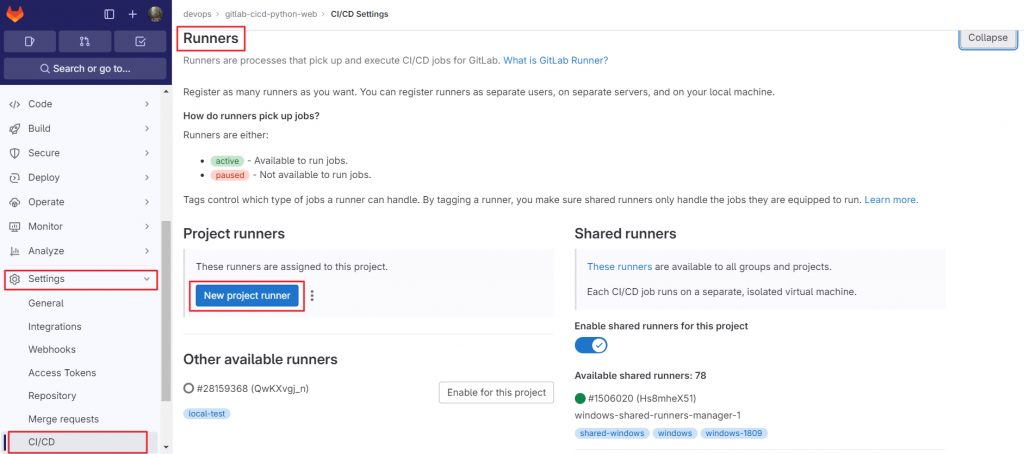Open 'What is GitLab Runner?' link
Screen dimensions: 1024x454
click(555, 60)
